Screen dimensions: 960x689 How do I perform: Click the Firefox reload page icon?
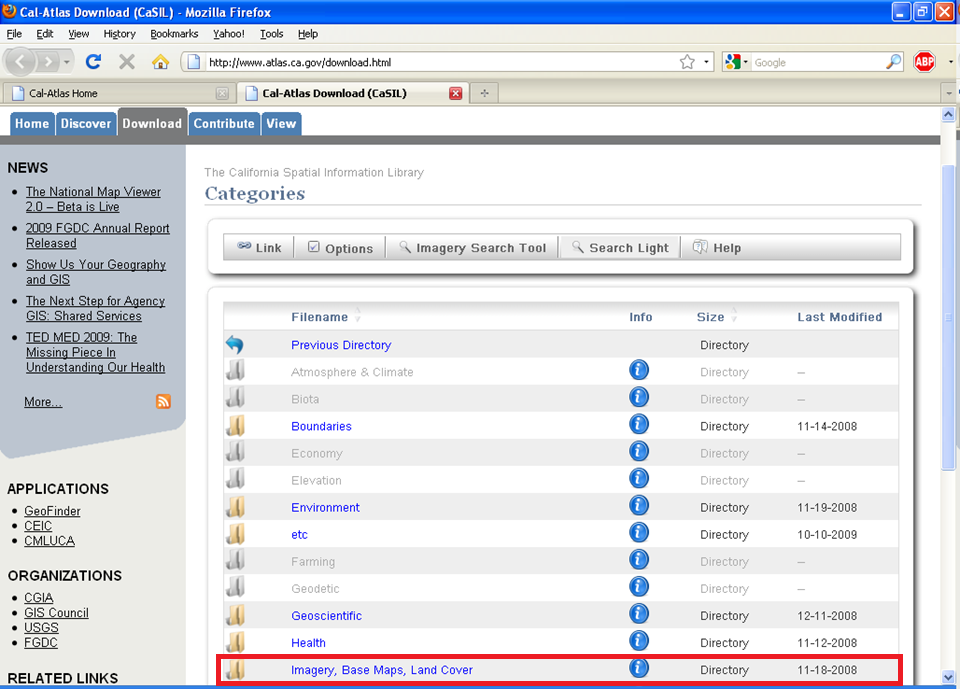click(94, 62)
